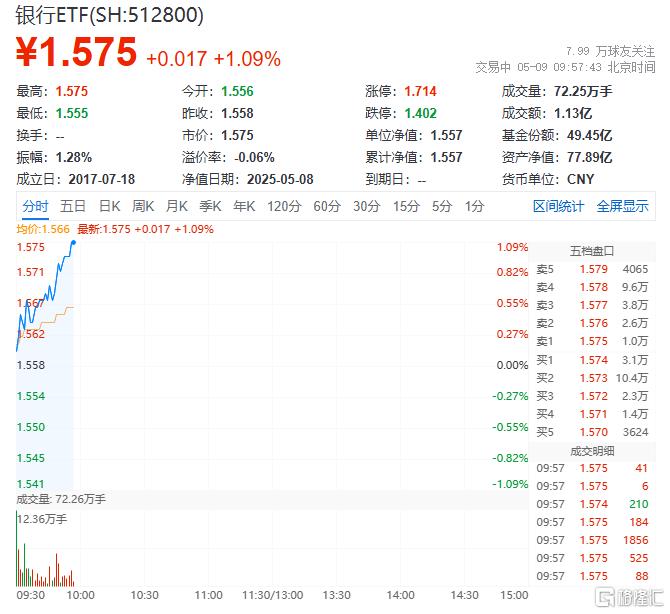Click the 成立日 2017-07-18 value
This screenshot has width=670, height=614.
102,179
